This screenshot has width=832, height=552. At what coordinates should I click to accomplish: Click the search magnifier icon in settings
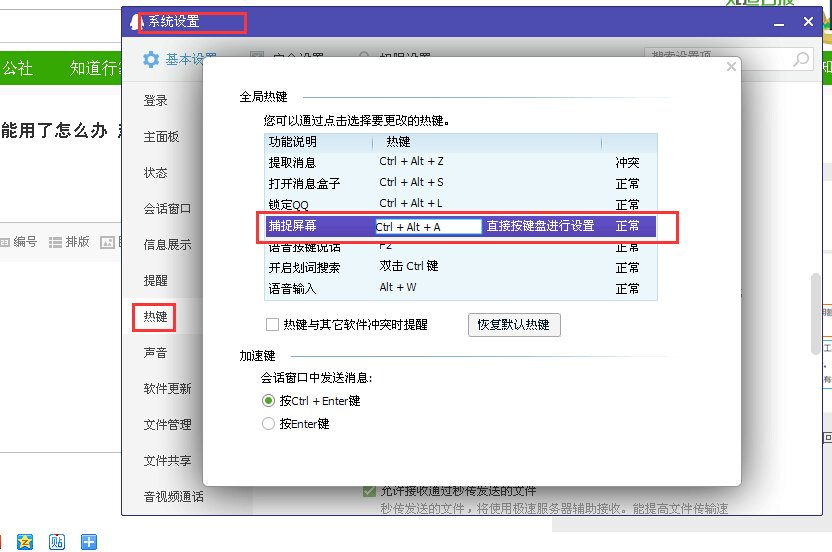tap(801, 59)
